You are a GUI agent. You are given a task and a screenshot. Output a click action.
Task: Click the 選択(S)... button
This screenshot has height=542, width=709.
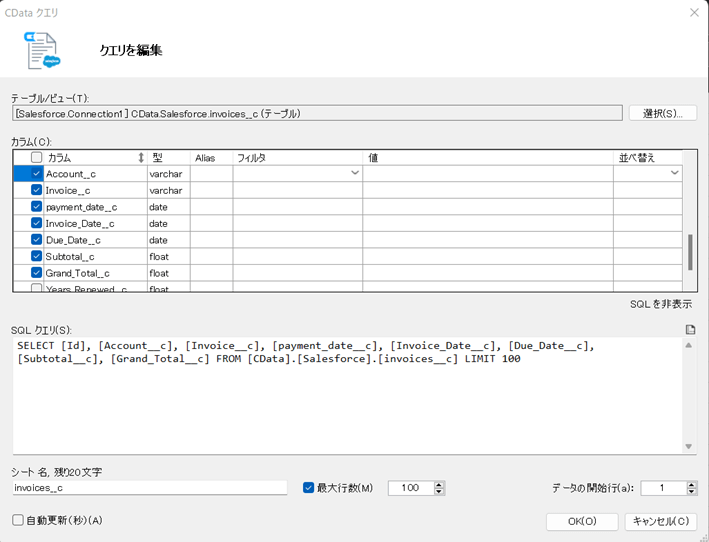coord(663,113)
